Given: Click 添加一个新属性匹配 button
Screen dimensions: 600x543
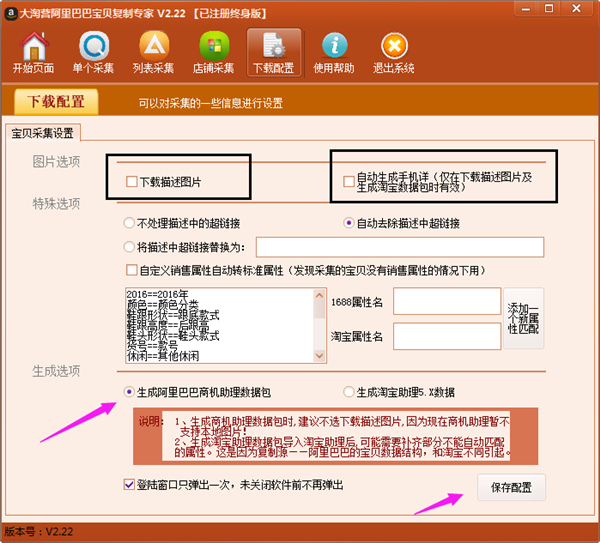Looking at the screenshot, I should click(523, 318).
